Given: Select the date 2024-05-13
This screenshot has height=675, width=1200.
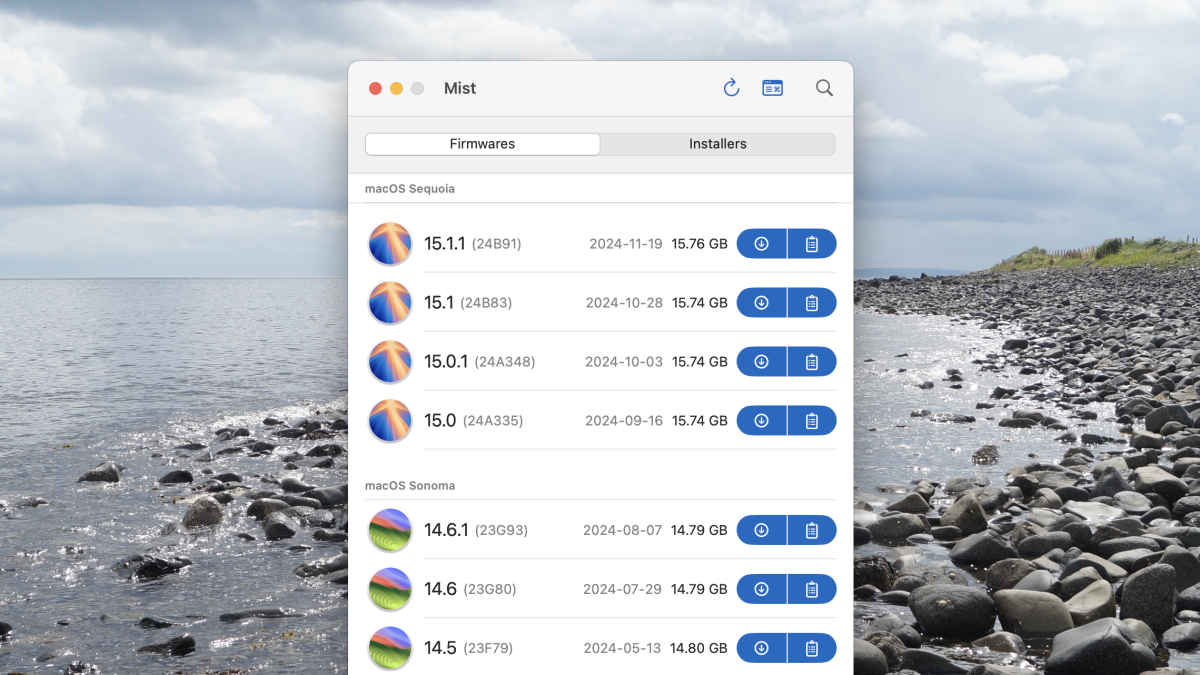Looking at the screenshot, I should click(623, 648).
